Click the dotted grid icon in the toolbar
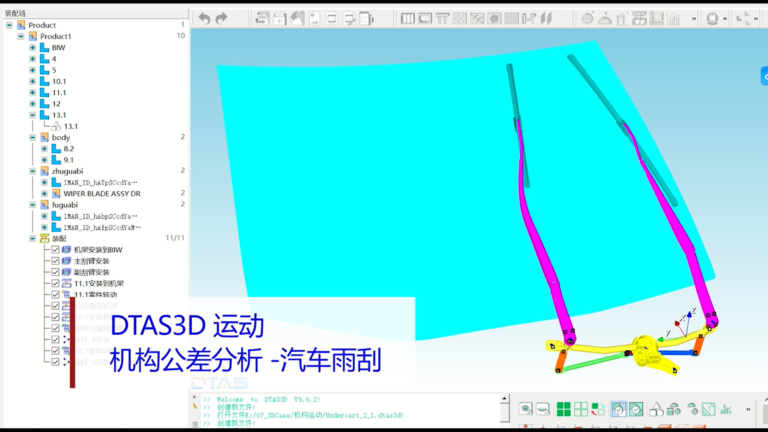Viewport: 768px width, 432px height. pos(459,19)
